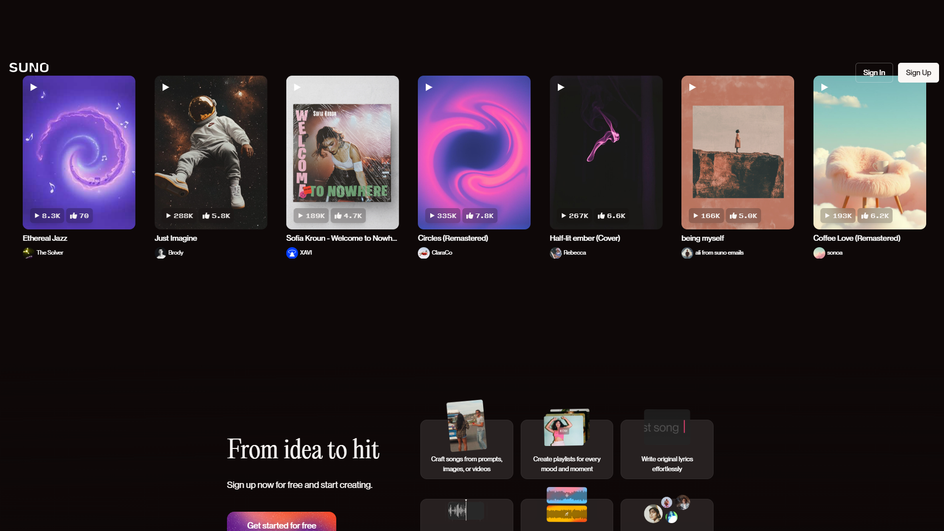Play the Just Imagine track
This screenshot has width=944, height=531.
coord(166,87)
